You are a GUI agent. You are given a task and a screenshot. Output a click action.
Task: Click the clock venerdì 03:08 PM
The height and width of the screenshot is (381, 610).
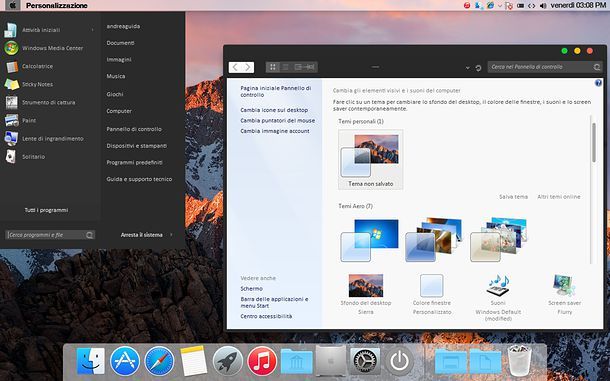(x=578, y=5)
